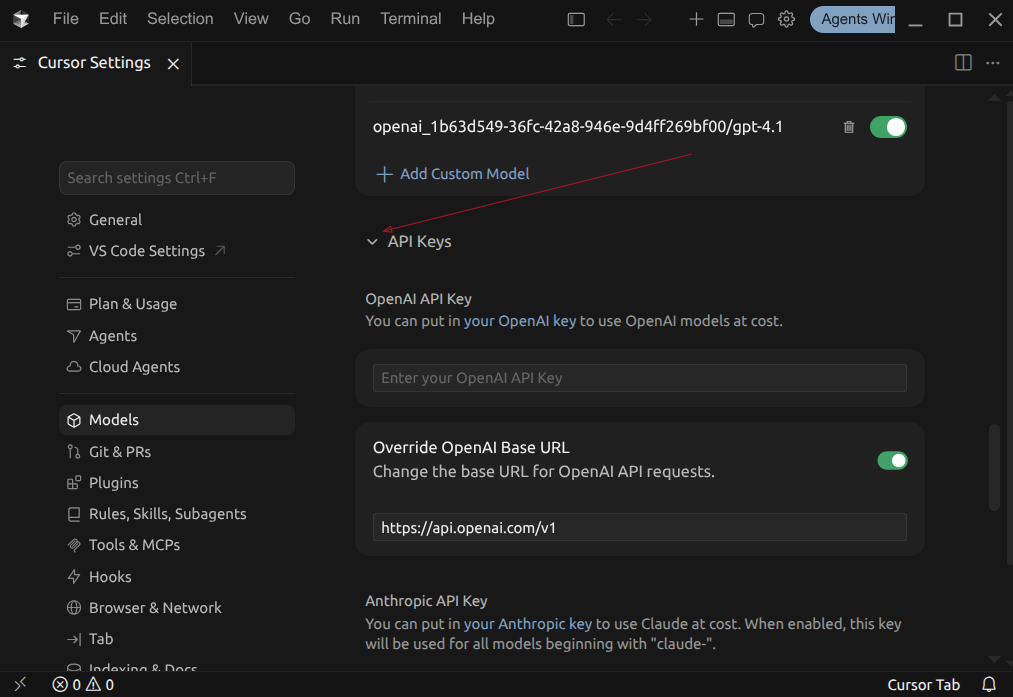The image size is (1013, 697).
Task: Click the openai_1b63d549 gpt-4.1 model name
Action: click(578, 127)
